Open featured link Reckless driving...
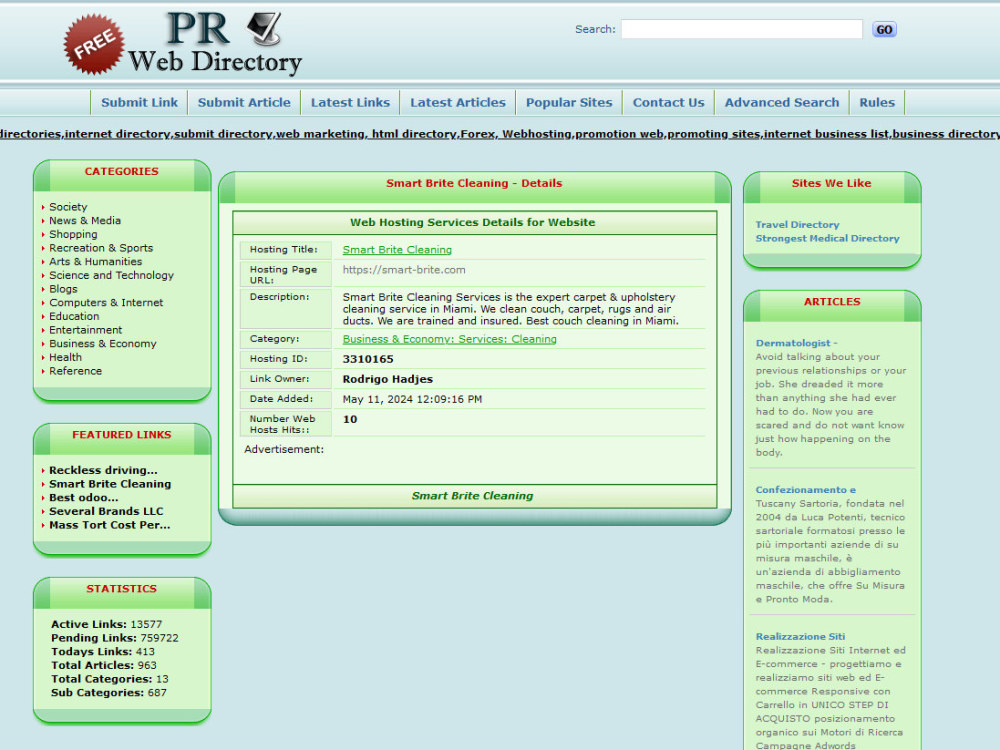This screenshot has height=750, width=1000. tap(103, 471)
